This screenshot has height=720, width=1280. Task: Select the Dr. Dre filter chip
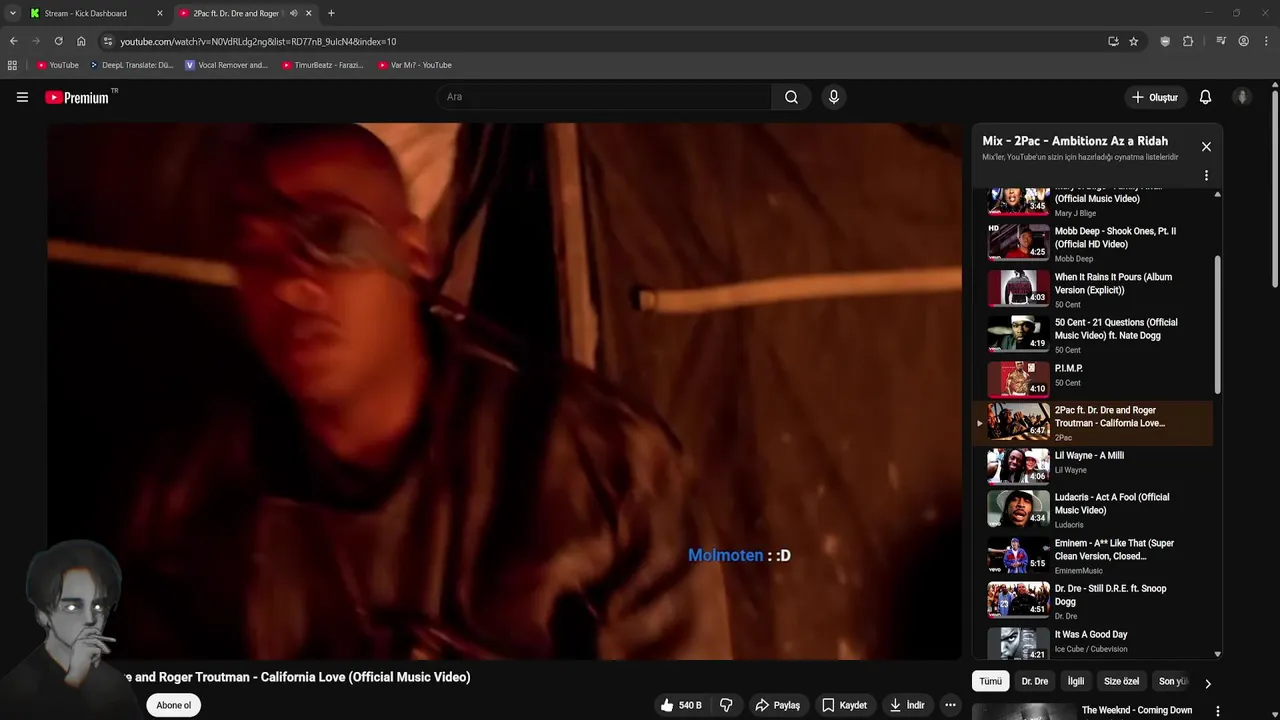pyautogui.click(x=1034, y=681)
